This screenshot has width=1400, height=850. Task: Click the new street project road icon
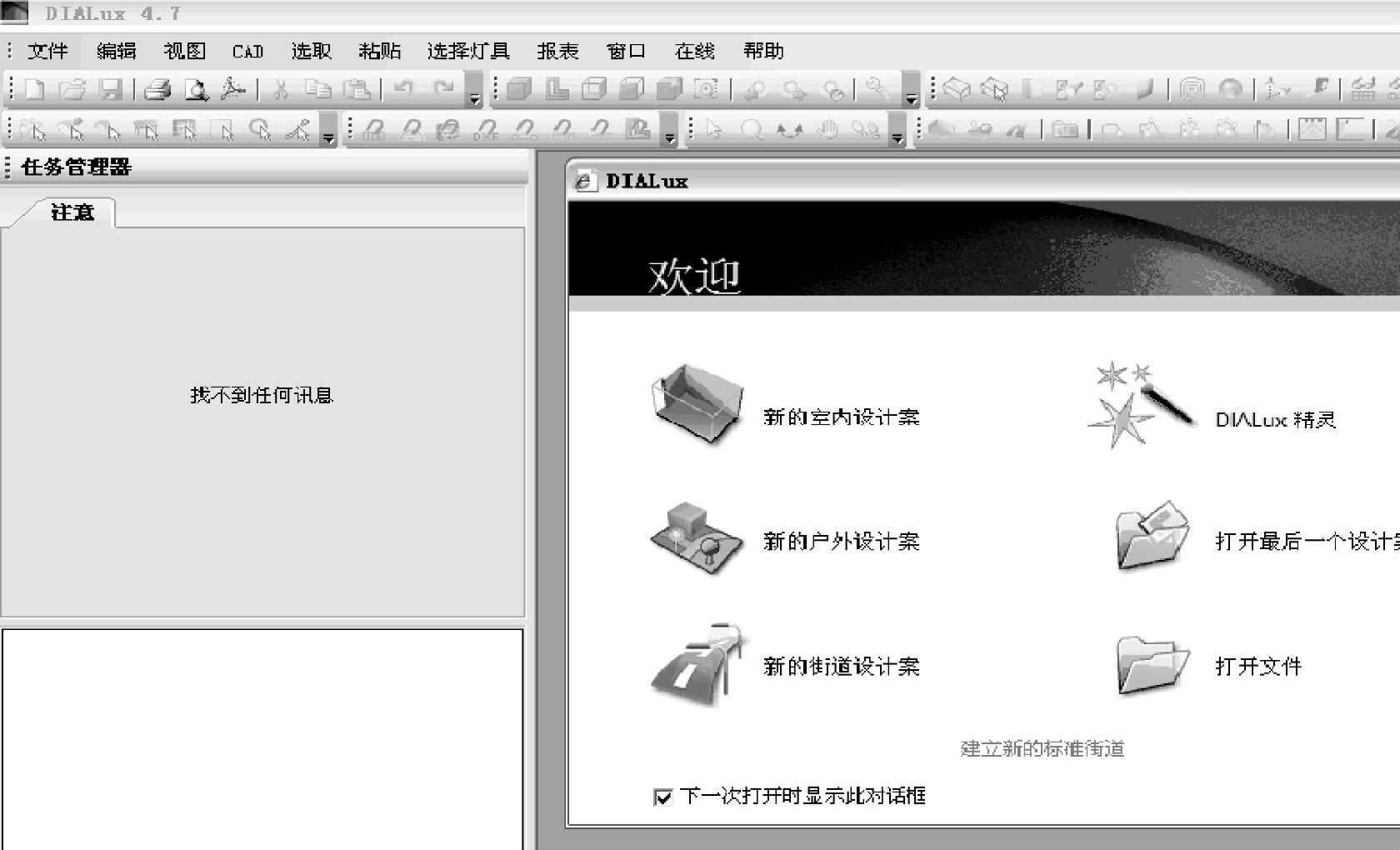[698, 664]
